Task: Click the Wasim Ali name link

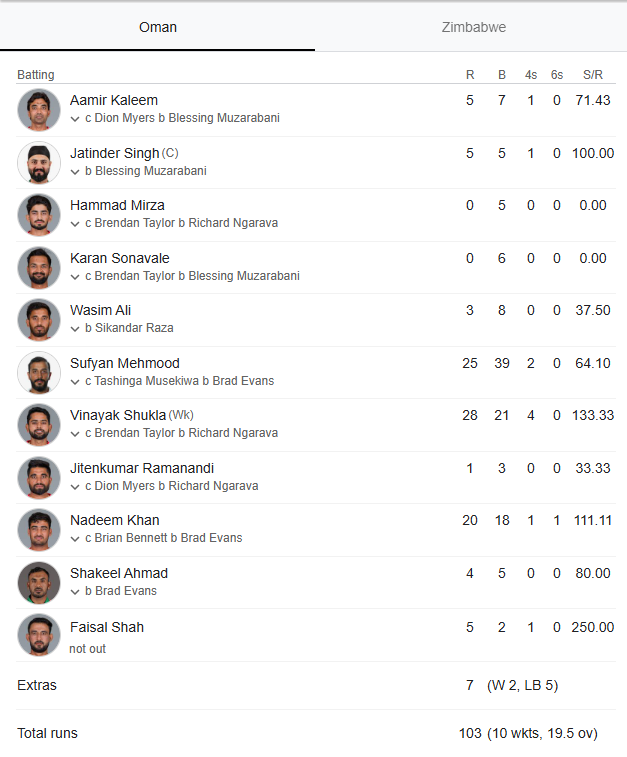Action: [100, 310]
